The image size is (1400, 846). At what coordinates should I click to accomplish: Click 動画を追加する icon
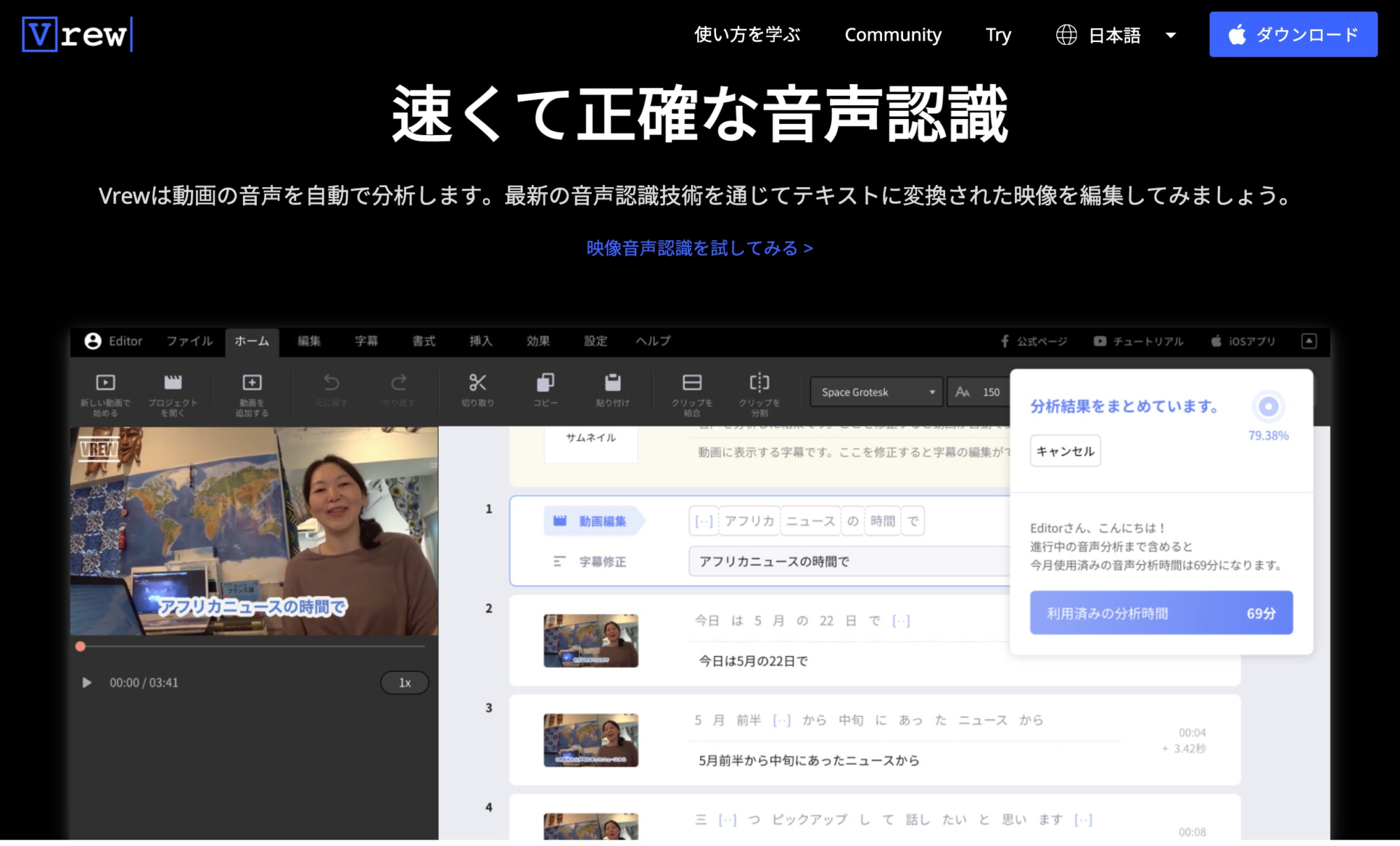tap(252, 382)
